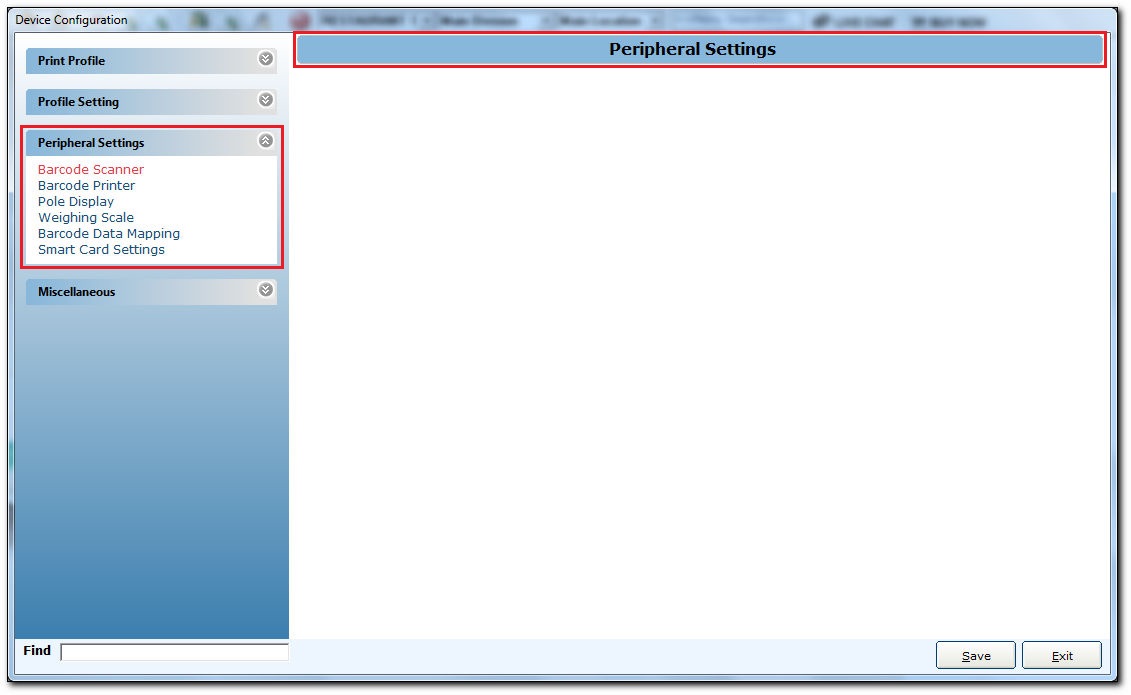The height and width of the screenshot is (695, 1131).
Task: Save the device configuration
Action: pyautogui.click(x=975, y=655)
